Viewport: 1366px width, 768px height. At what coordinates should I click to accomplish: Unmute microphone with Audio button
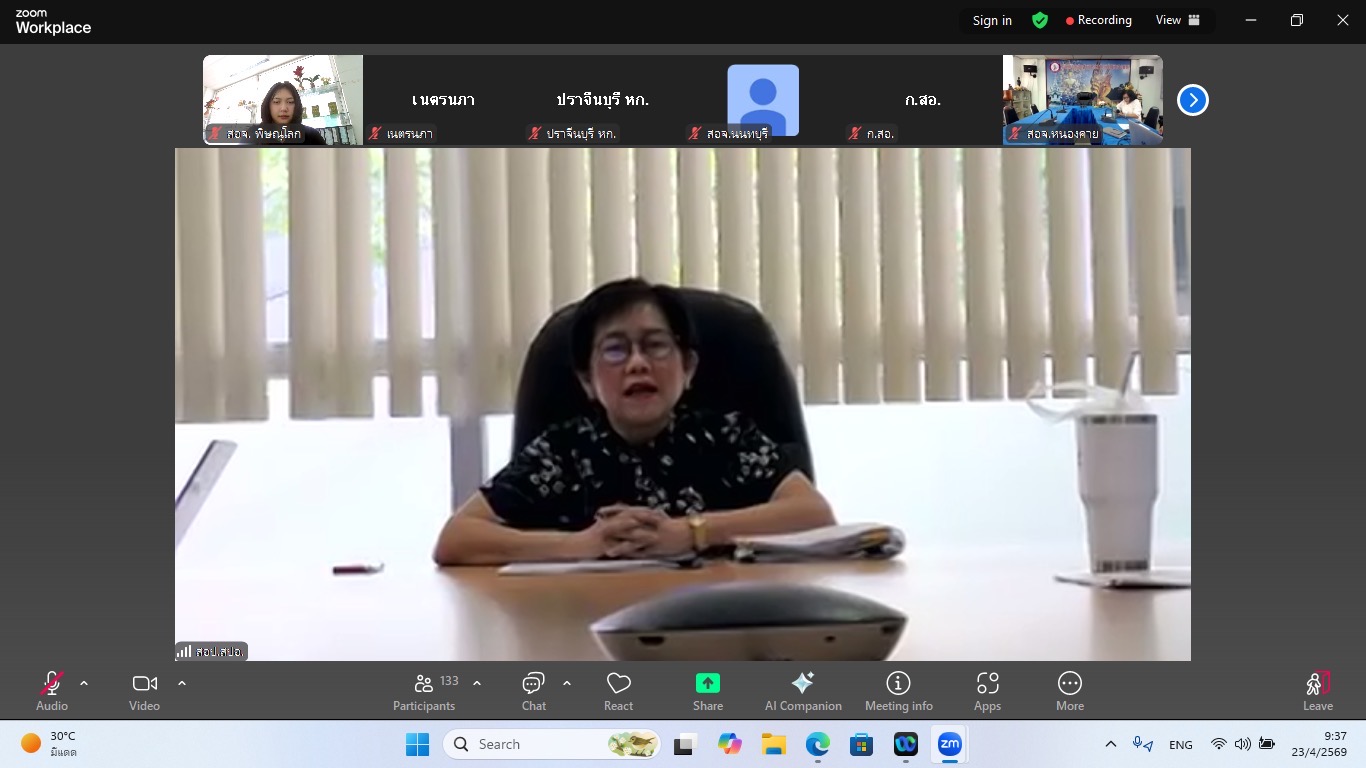click(52, 691)
